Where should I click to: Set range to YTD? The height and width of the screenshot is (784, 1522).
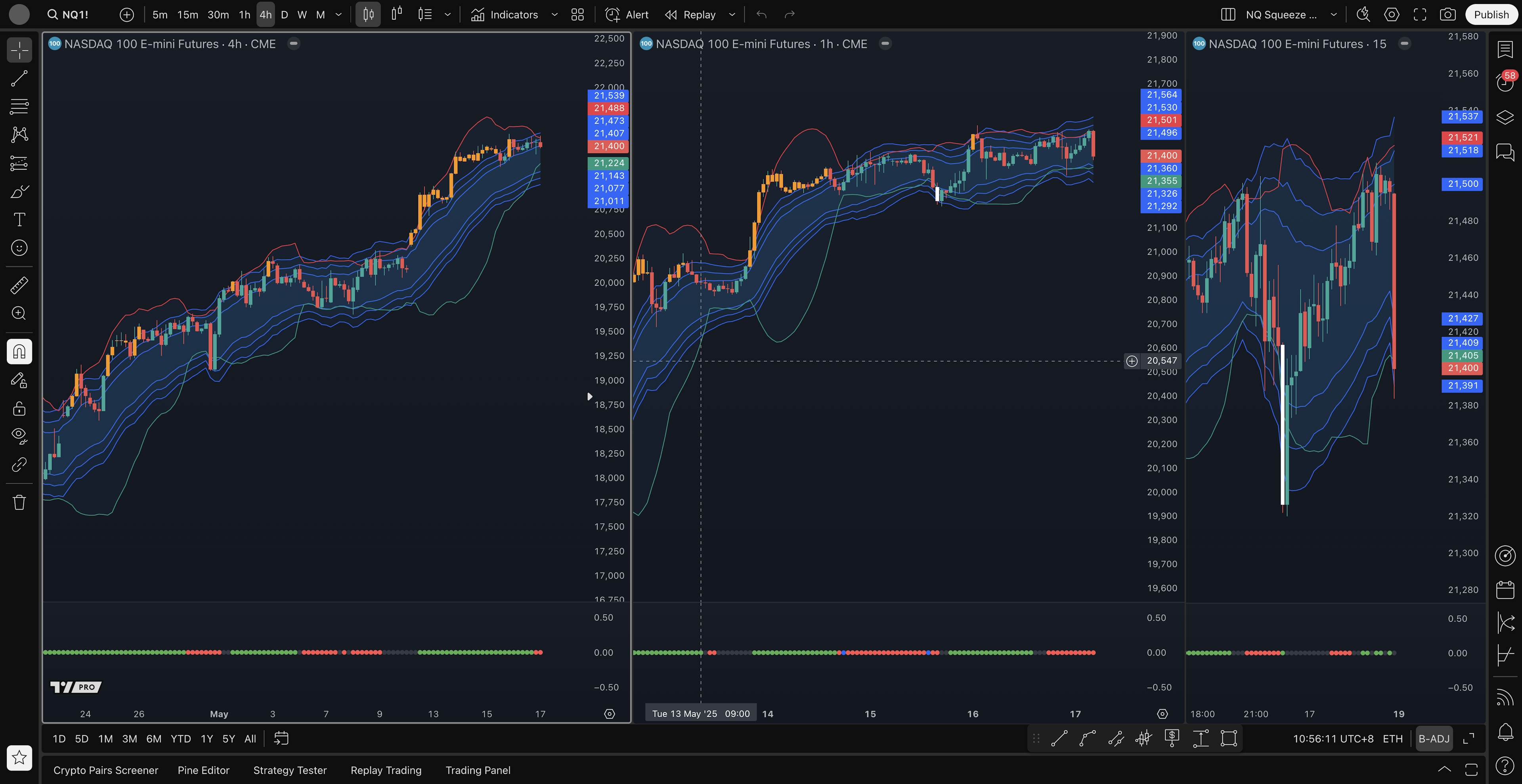(x=180, y=738)
